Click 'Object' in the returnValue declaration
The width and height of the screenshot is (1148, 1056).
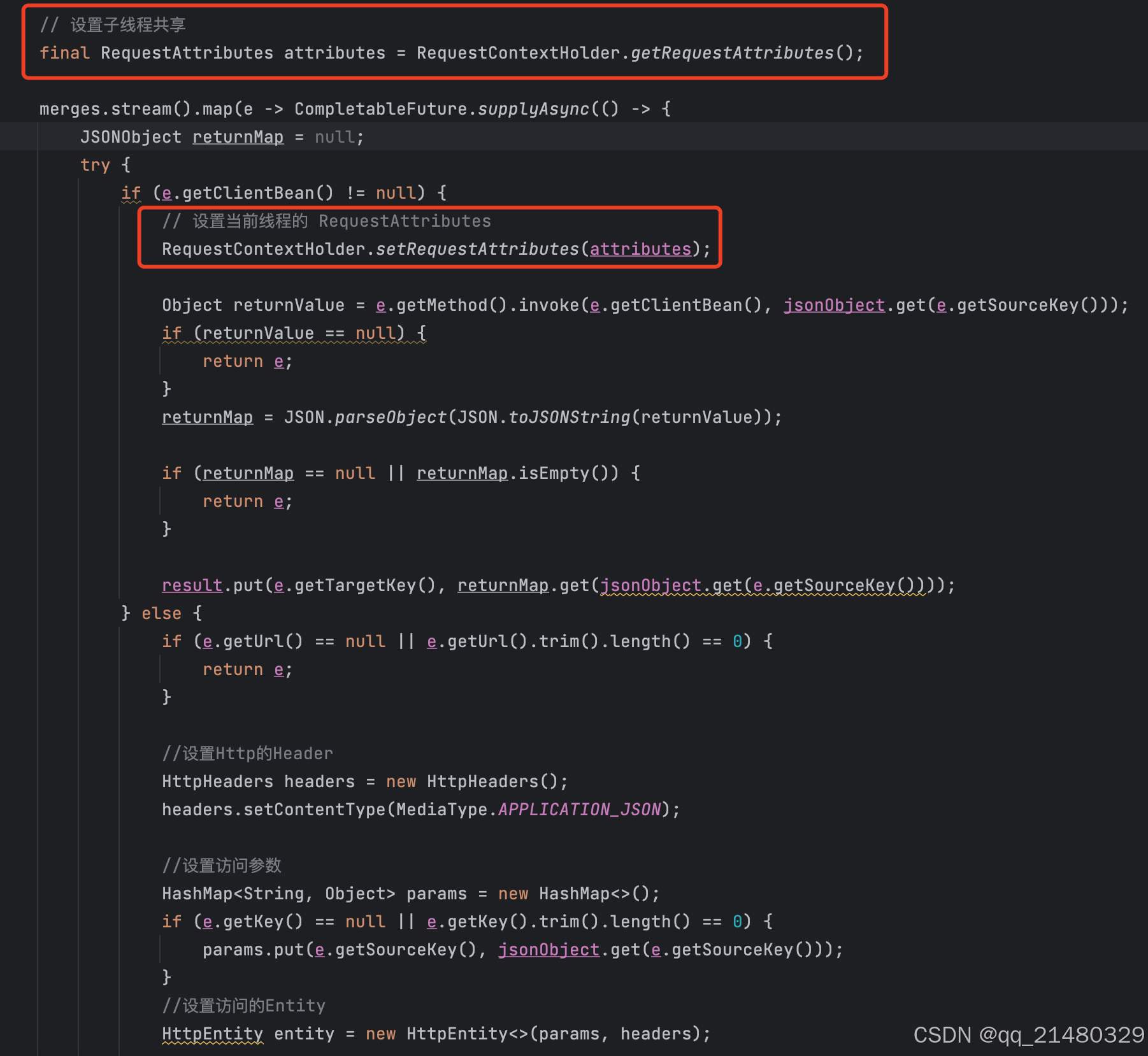tap(192, 305)
